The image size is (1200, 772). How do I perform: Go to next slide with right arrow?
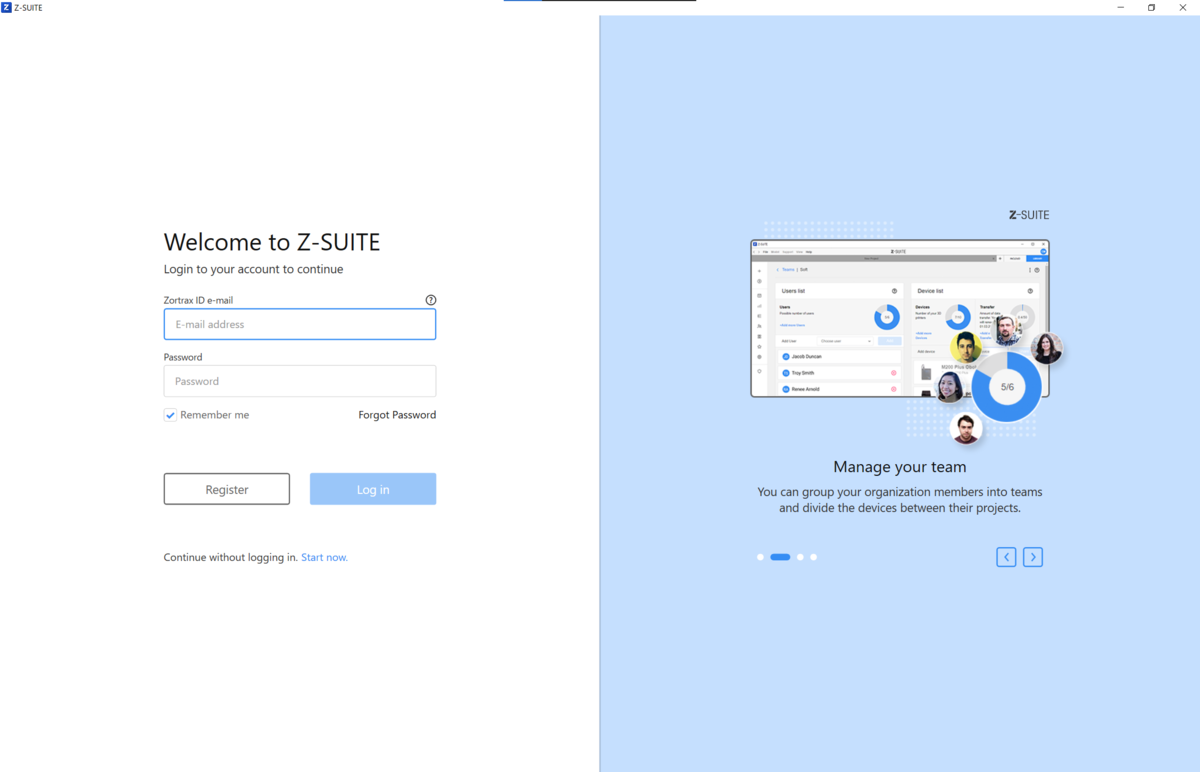(1033, 557)
